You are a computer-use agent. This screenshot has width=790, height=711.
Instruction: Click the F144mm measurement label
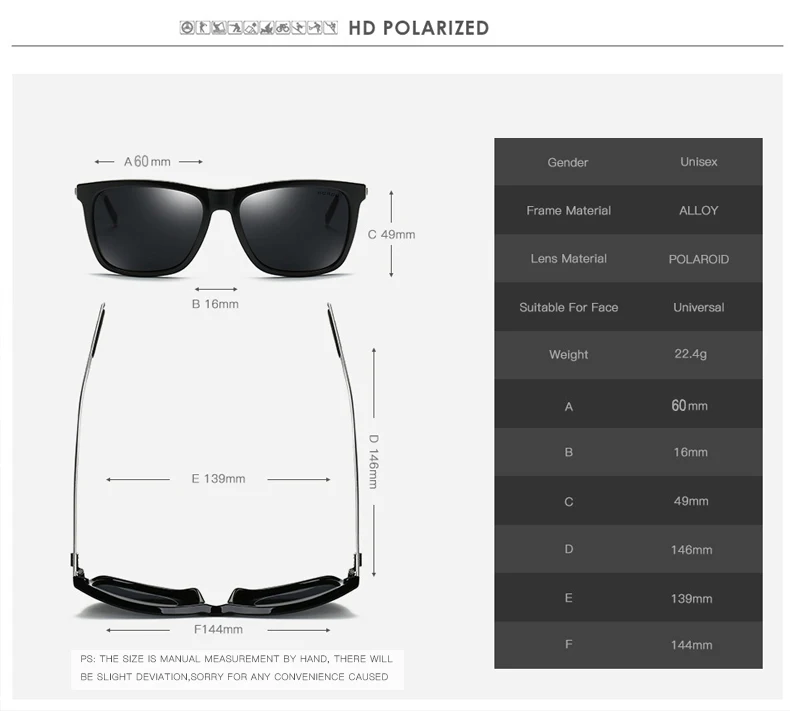click(x=218, y=629)
